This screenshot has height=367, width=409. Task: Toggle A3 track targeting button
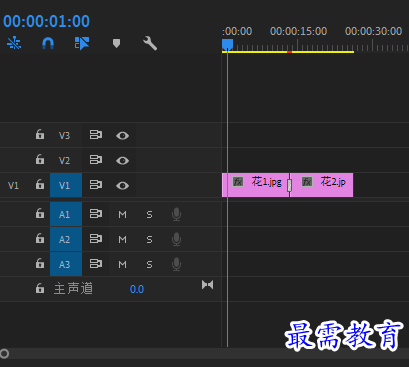tap(66, 264)
